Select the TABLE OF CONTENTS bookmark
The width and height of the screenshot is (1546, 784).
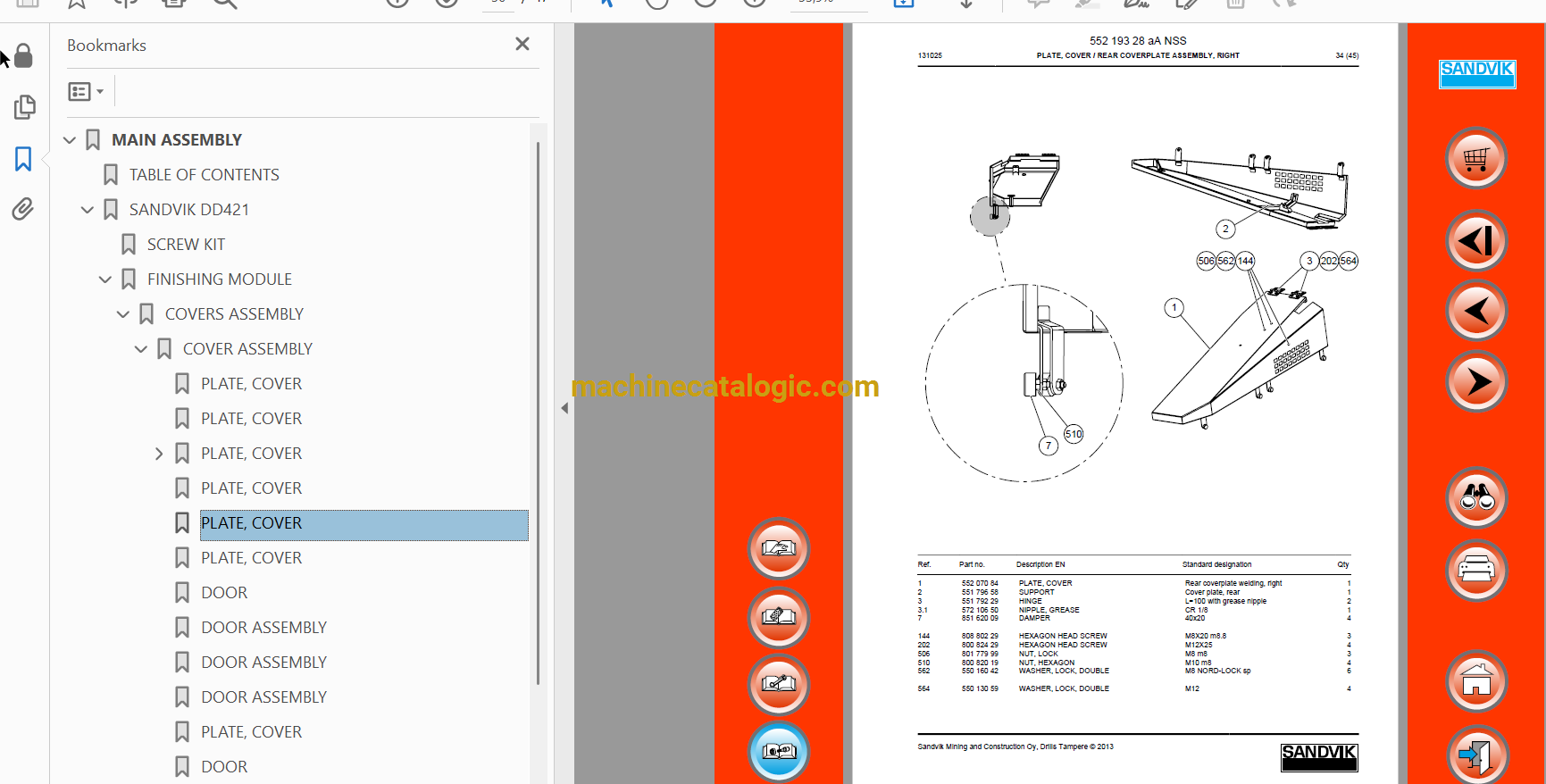click(x=204, y=175)
